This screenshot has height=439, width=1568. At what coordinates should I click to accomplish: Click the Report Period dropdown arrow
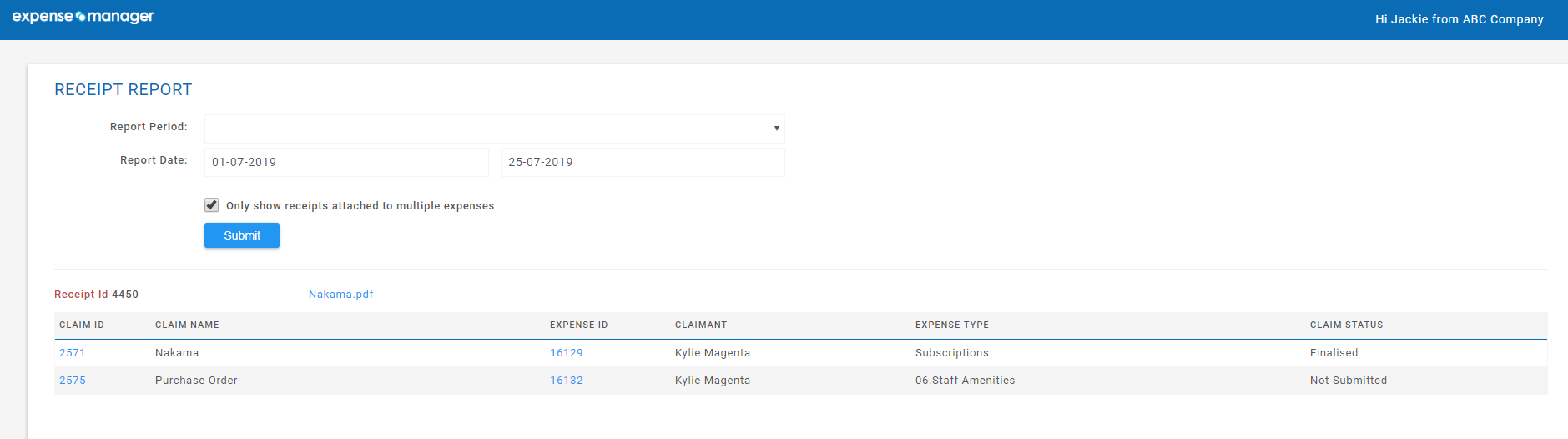tap(776, 129)
